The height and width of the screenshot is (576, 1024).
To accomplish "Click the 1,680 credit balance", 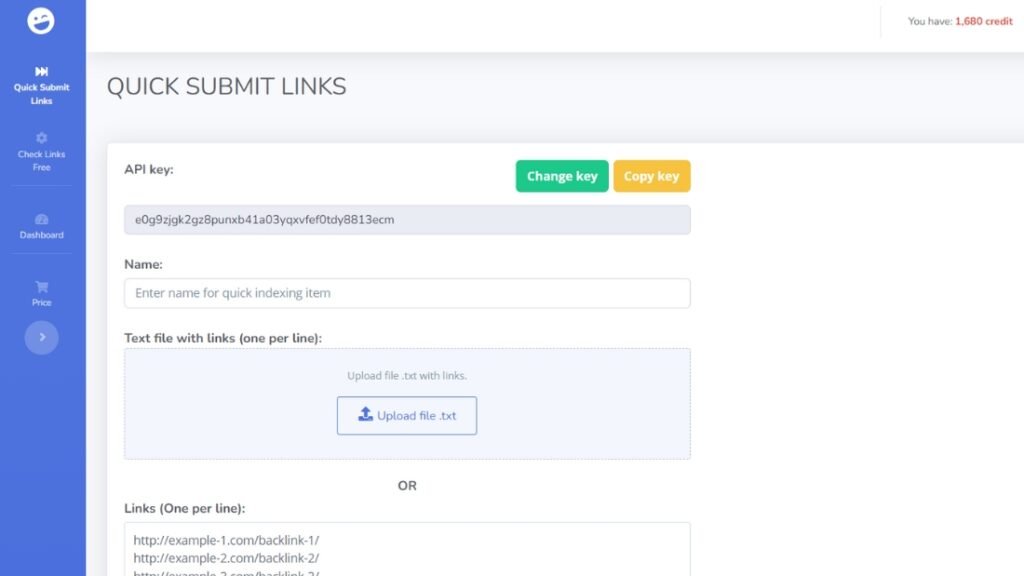I will (983, 21).
